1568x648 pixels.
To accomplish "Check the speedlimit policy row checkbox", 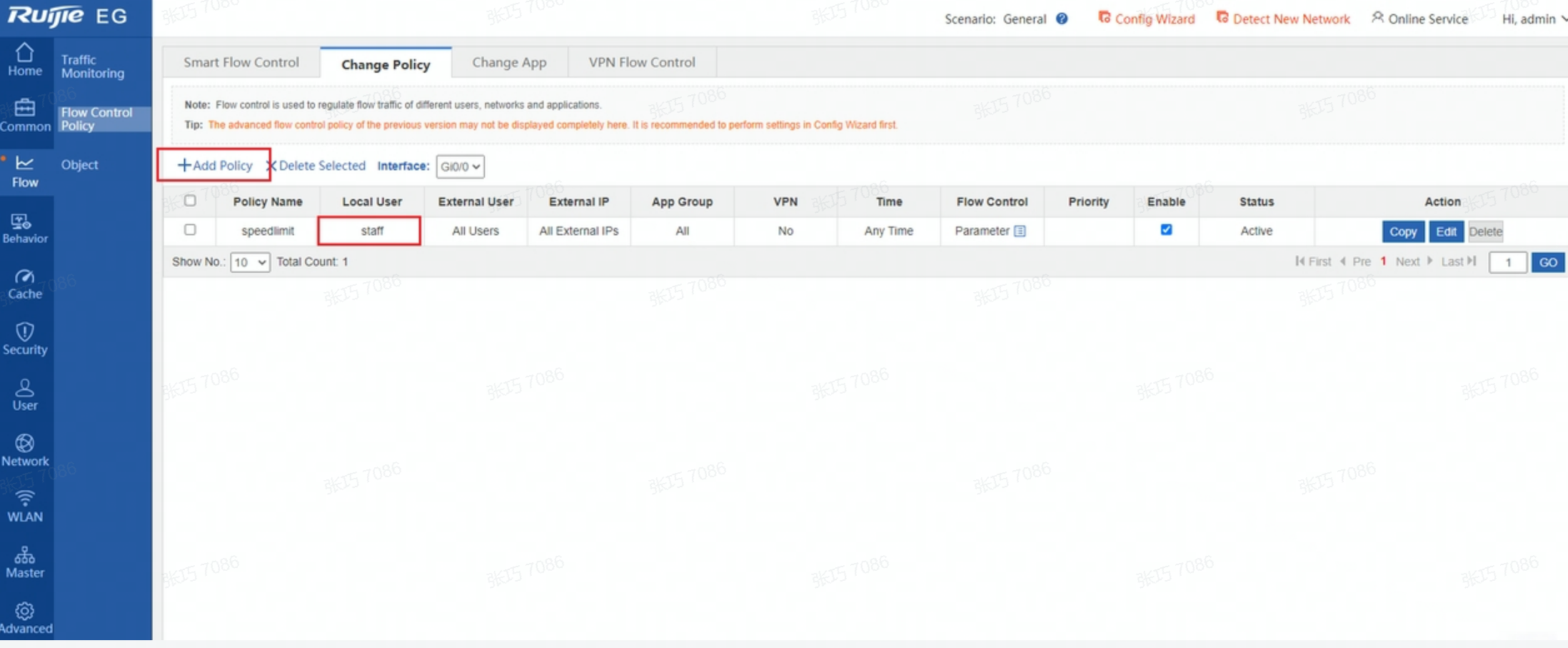I will click(190, 230).
